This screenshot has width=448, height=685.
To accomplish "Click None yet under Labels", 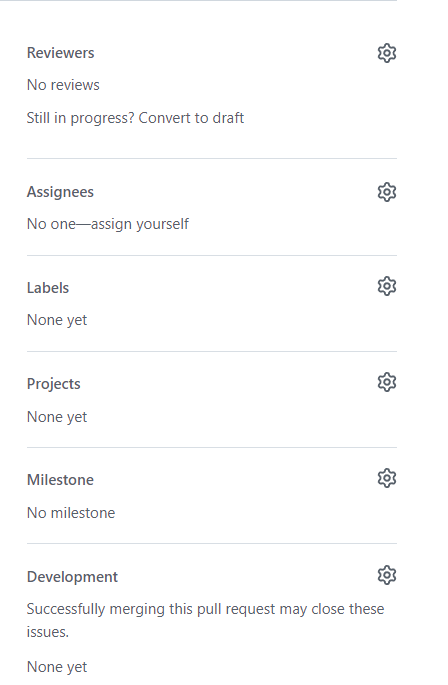I will (x=57, y=320).
